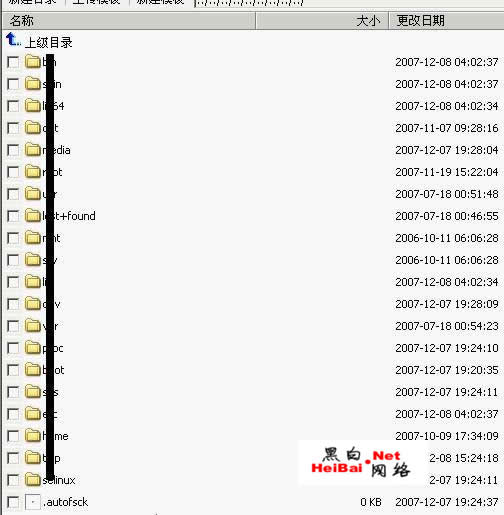Click the blue up-arrow parent directory icon
Screen dimensions: 504x515
[x=13, y=40]
